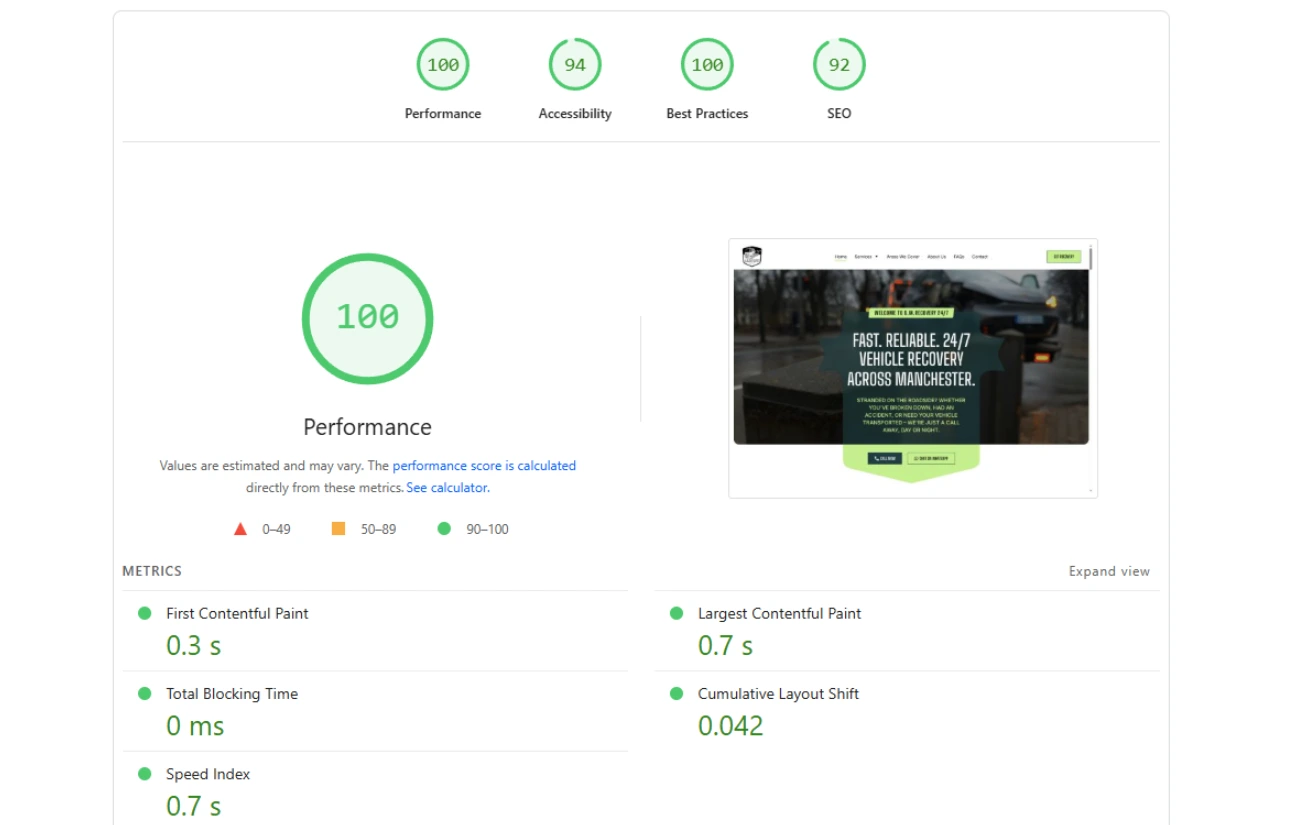Screen dimensions: 1289x825
Task: Click the large Performance heading text
Action: (367, 427)
